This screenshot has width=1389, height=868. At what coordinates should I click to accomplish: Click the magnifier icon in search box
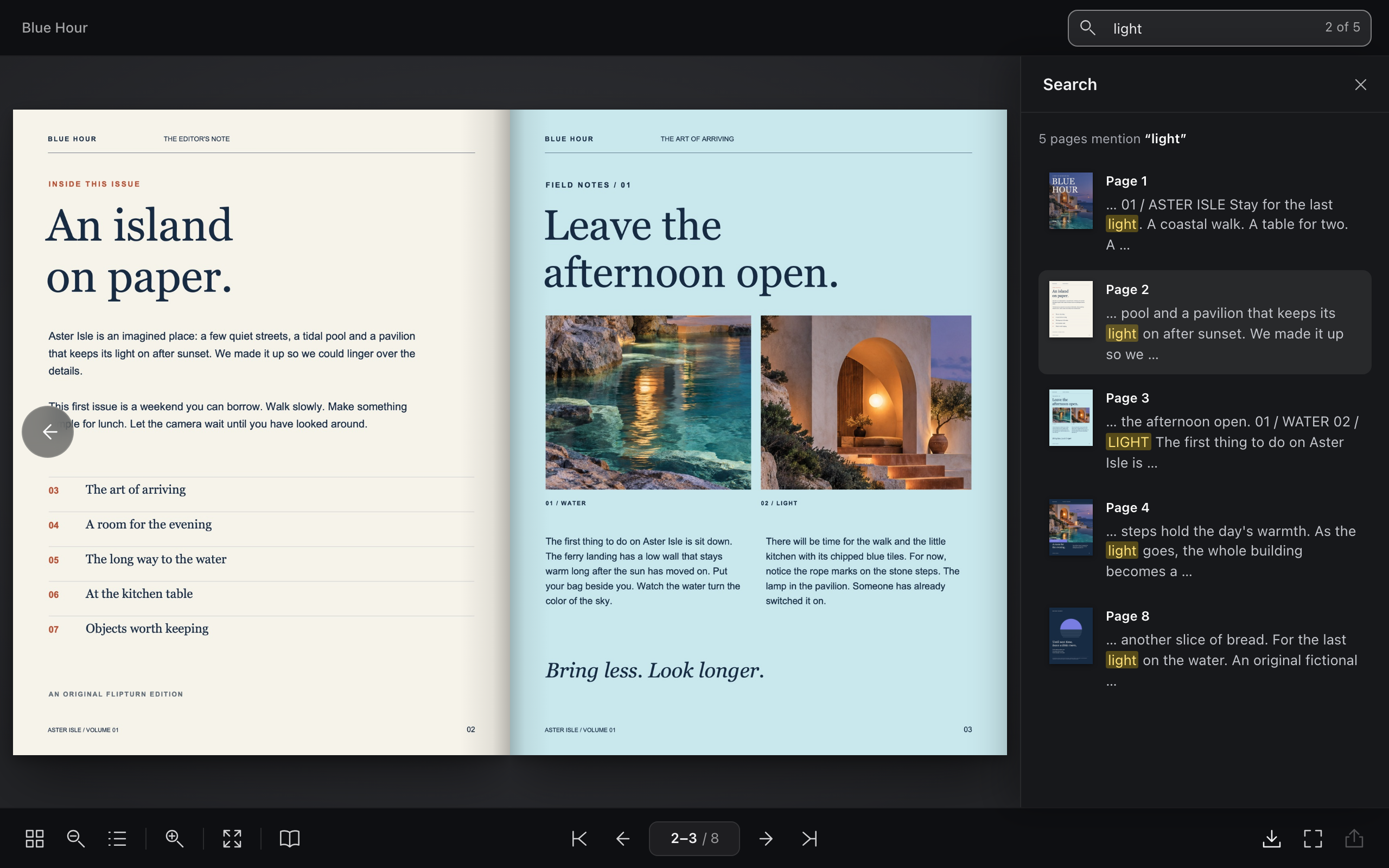[1088, 28]
